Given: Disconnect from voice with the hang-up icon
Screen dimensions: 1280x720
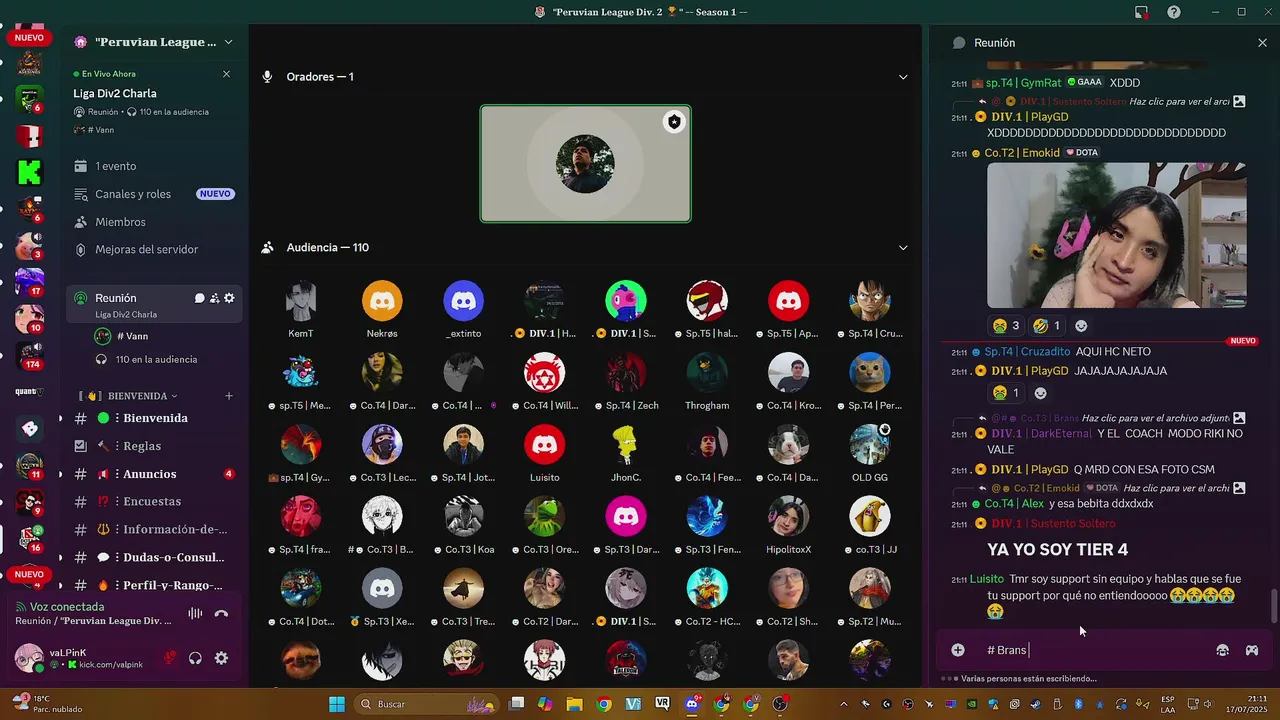Looking at the screenshot, I should tap(222, 613).
